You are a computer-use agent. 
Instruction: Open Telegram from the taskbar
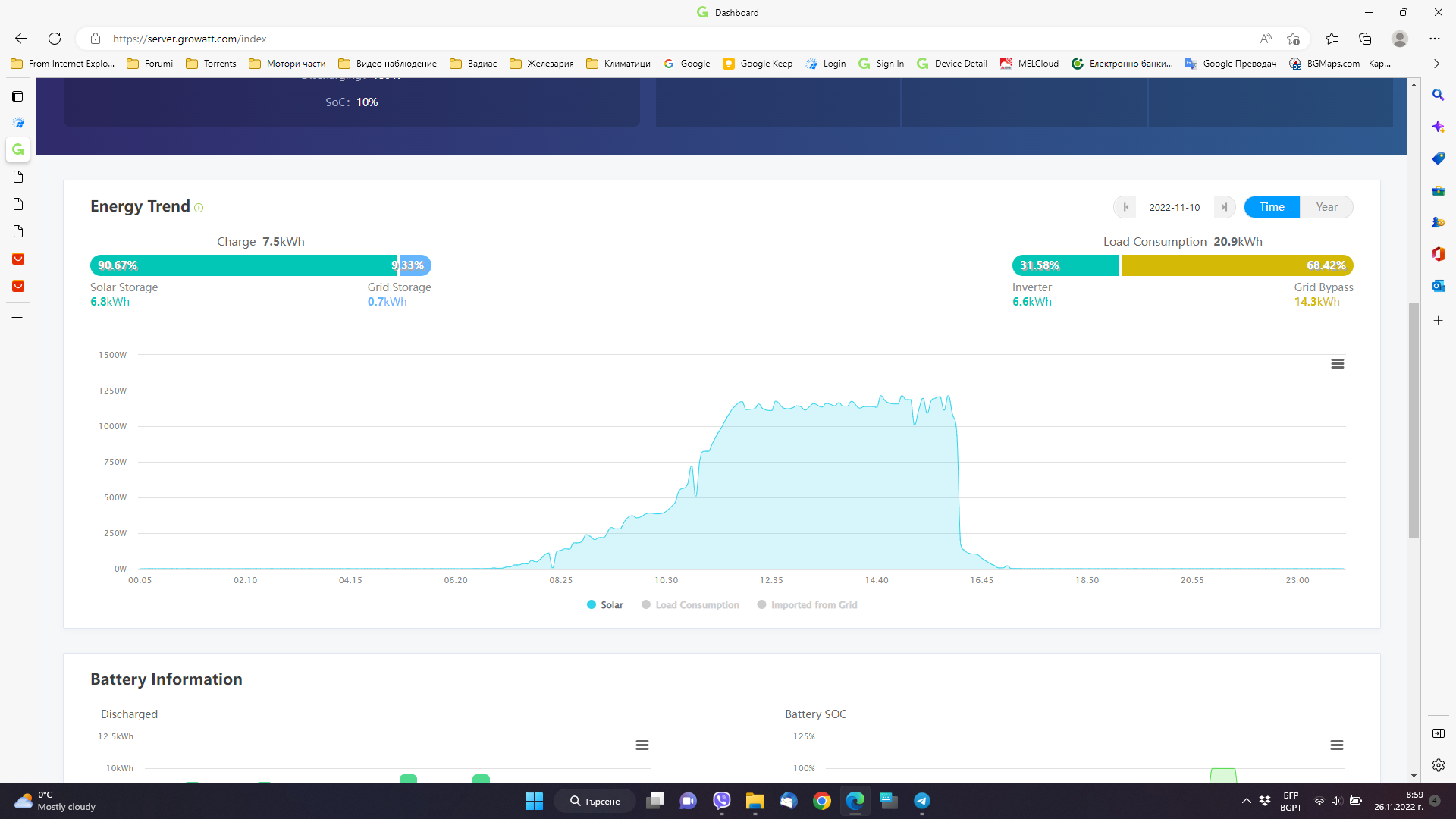pos(921,801)
